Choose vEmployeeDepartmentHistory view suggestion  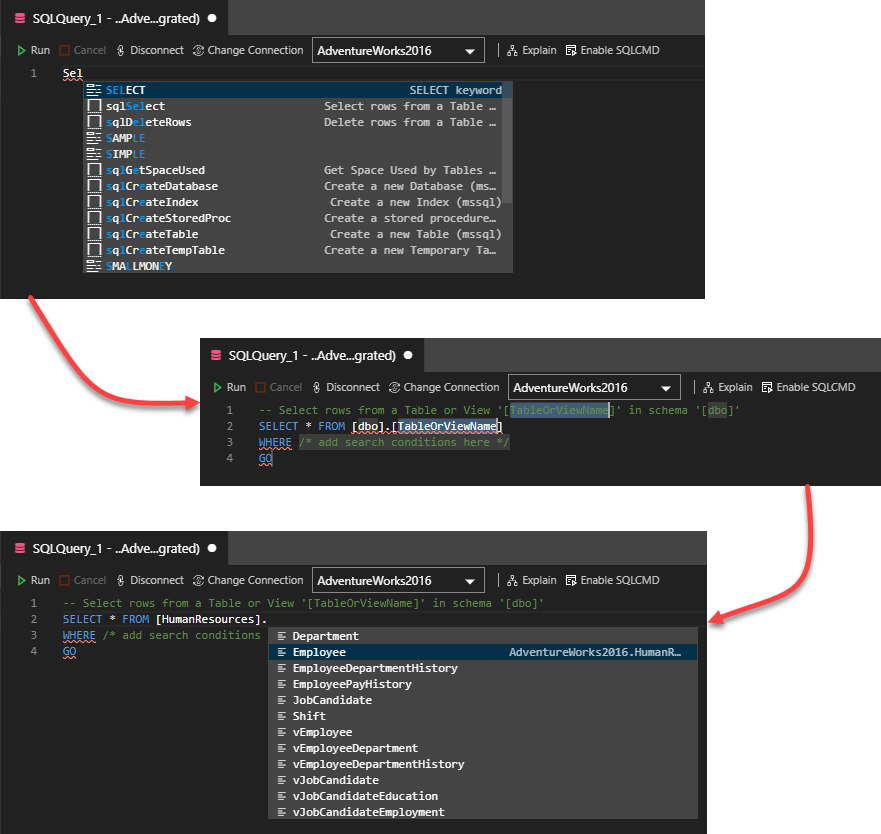pos(483,764)
